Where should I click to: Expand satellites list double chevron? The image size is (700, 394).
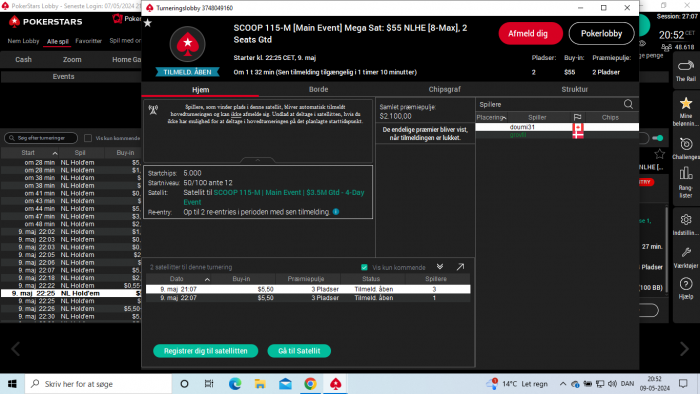pyautogui.click(x=440, y=266)
